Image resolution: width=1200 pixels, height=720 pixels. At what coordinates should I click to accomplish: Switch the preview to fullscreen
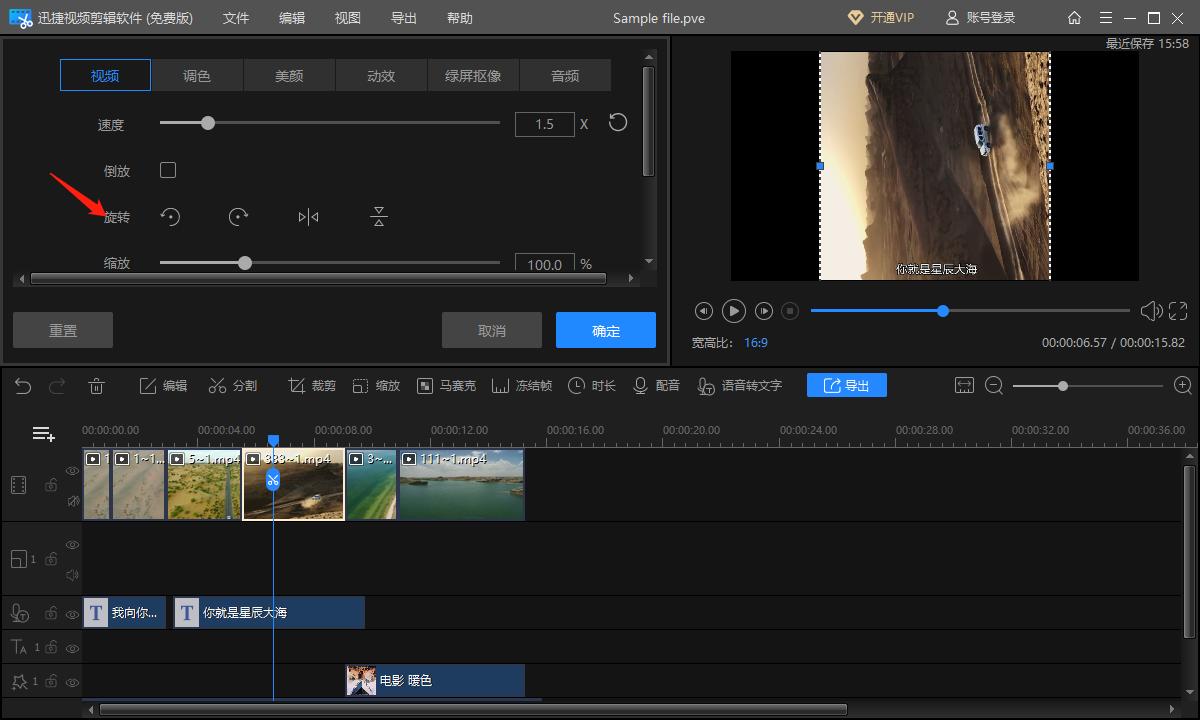[1178, 311]
